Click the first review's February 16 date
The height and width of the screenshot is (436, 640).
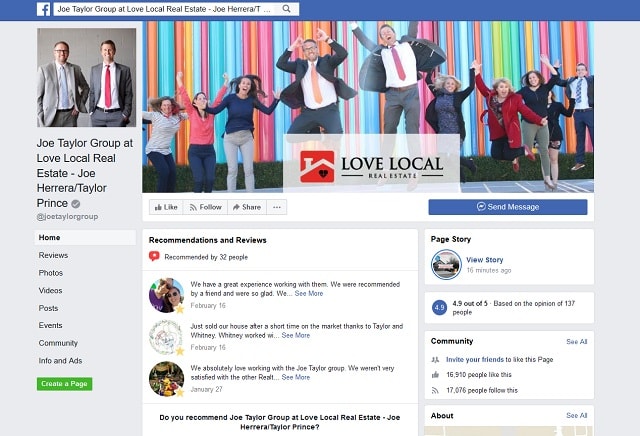tap(208, 305)
